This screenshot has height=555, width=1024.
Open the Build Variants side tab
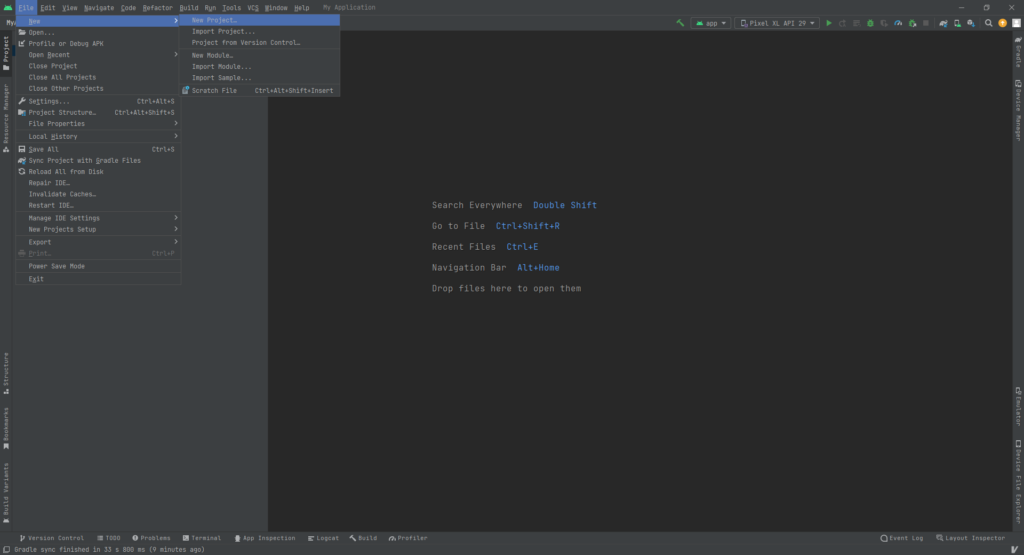click(x=6, y=493)
